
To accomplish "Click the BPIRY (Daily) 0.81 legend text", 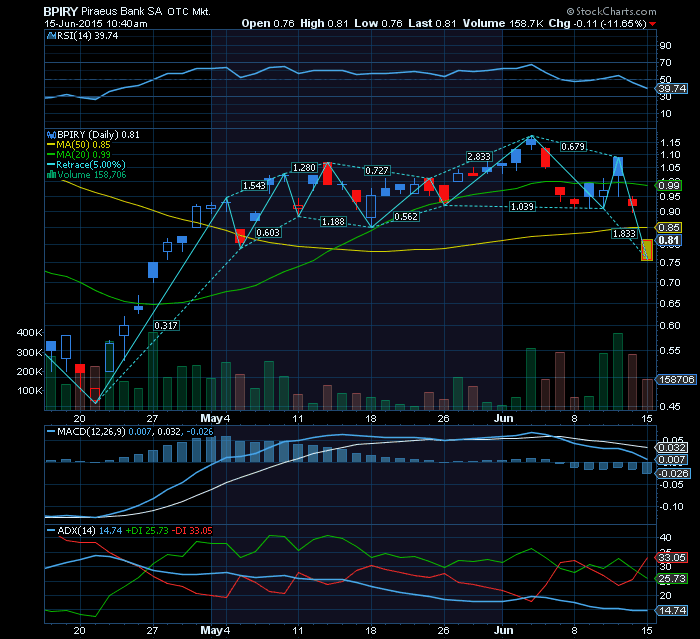I will [98, 134].
